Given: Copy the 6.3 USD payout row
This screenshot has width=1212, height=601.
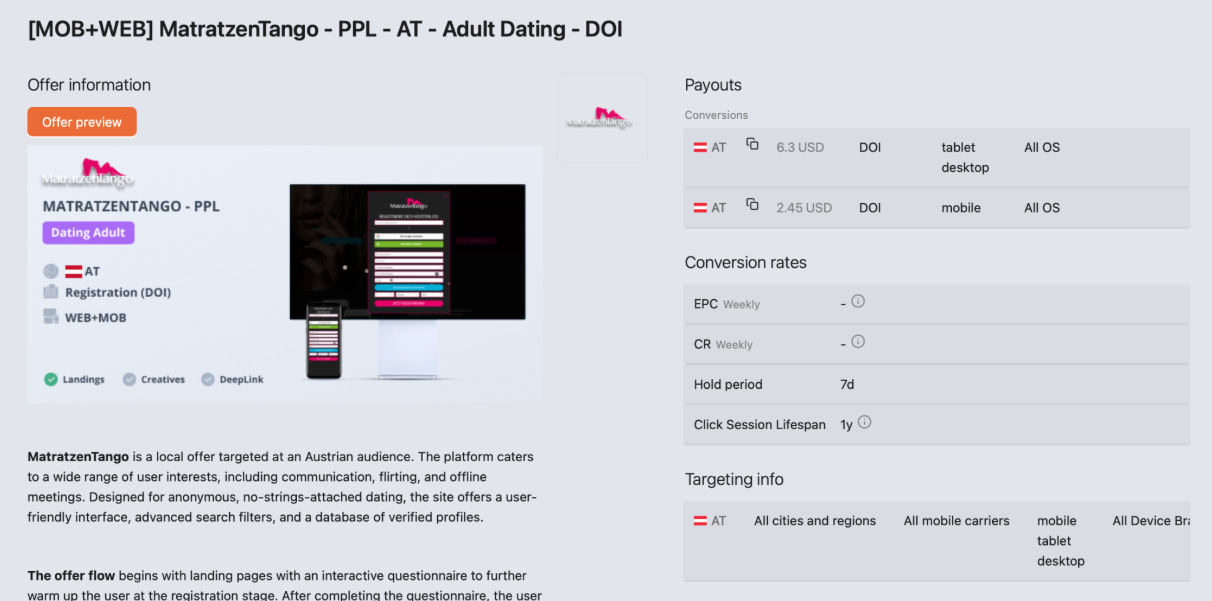Looking at the screenshot, I should coord(752,145).
